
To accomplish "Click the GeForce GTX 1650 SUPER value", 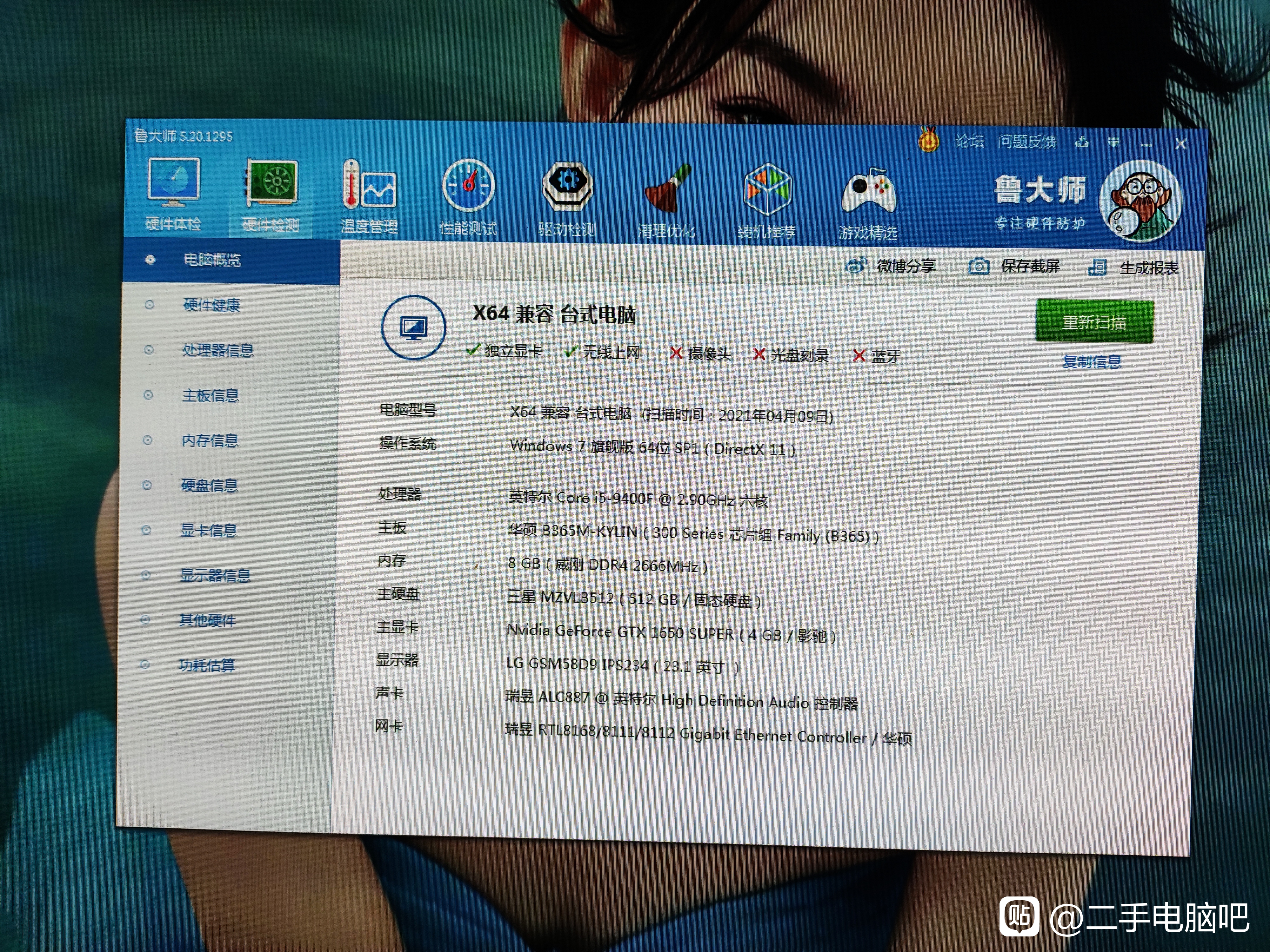I will click(671, 633).
